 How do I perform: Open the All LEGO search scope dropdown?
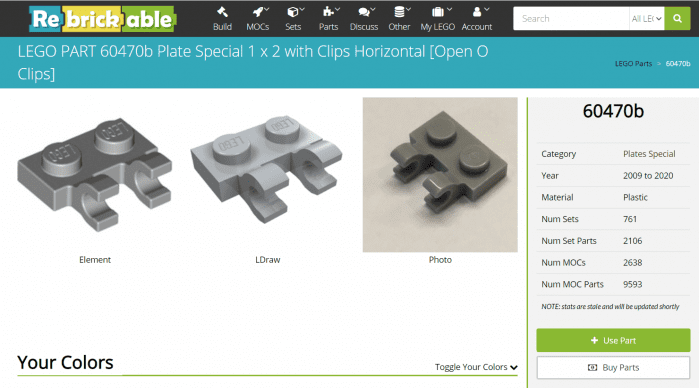click(x=646, y=18)
